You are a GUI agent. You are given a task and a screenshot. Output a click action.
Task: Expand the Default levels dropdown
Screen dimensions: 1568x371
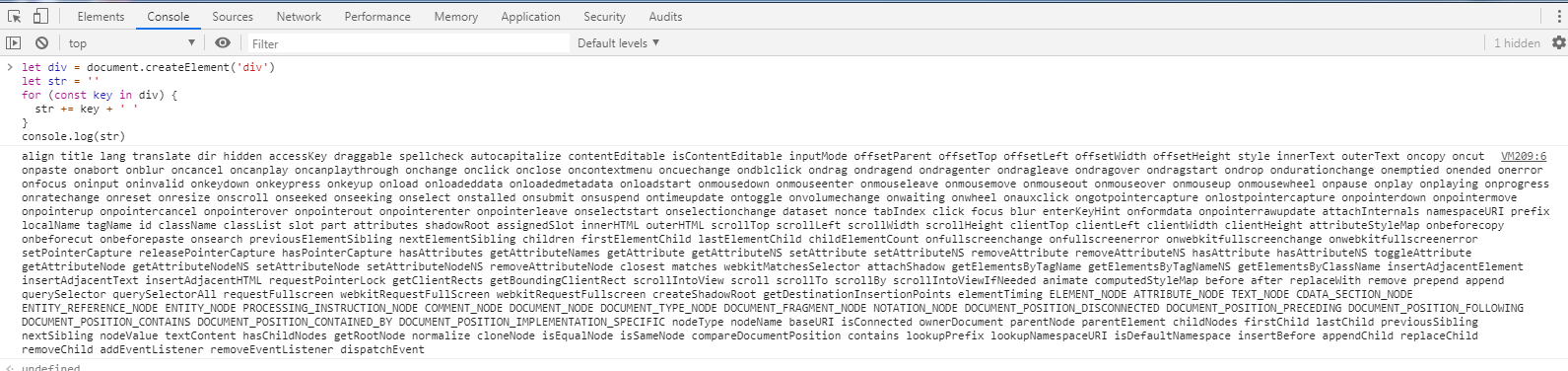click(619, 42)
